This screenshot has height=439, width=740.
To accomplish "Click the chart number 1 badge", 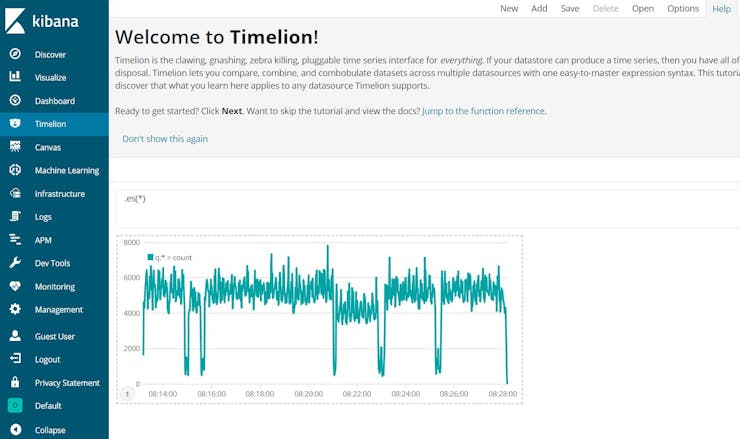I will coord(127,394).
